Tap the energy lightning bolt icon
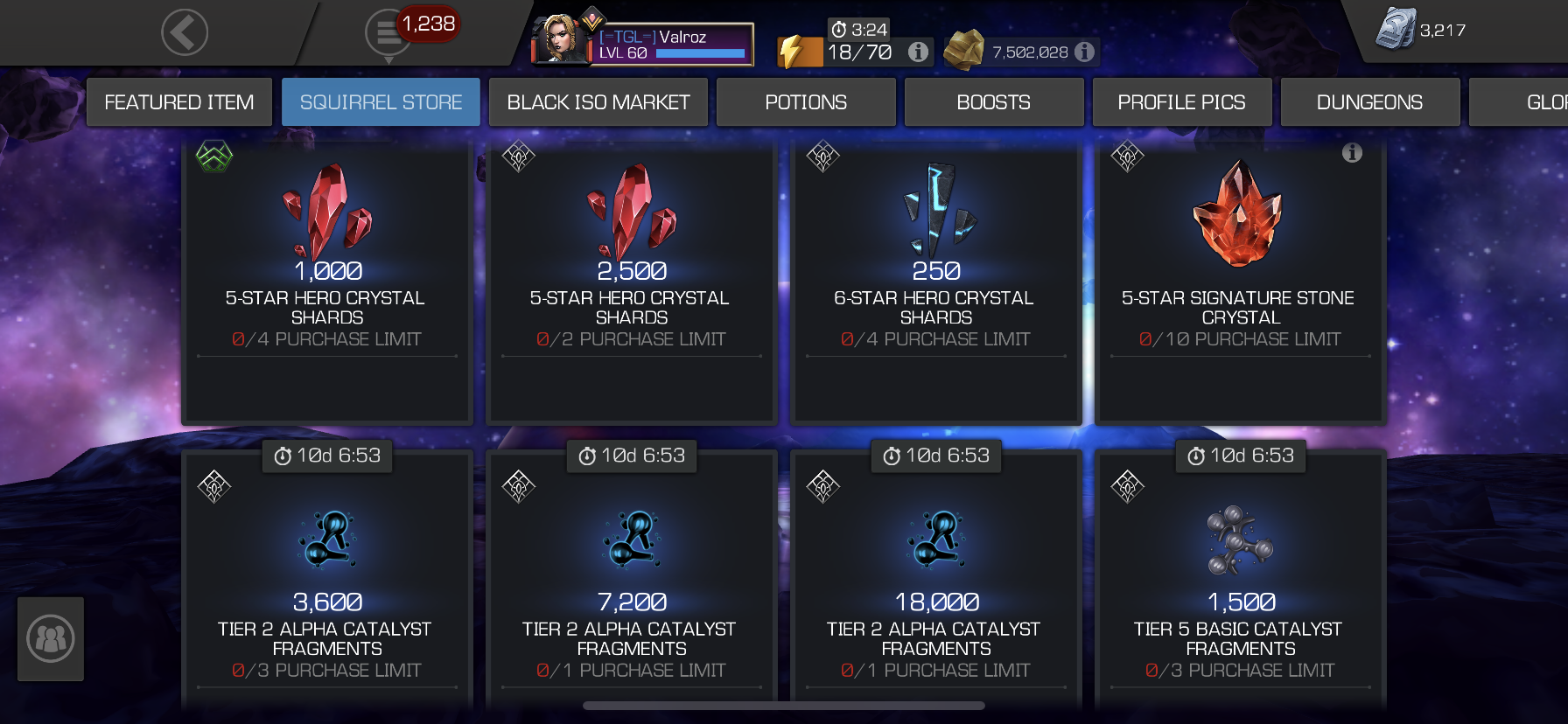The height and width of the screenshot is (724, 1568). (x=794, y=52)
